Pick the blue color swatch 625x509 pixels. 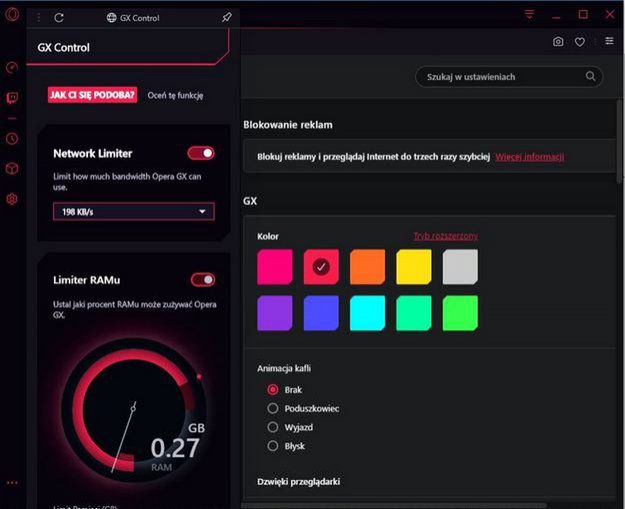click(321, 313)
